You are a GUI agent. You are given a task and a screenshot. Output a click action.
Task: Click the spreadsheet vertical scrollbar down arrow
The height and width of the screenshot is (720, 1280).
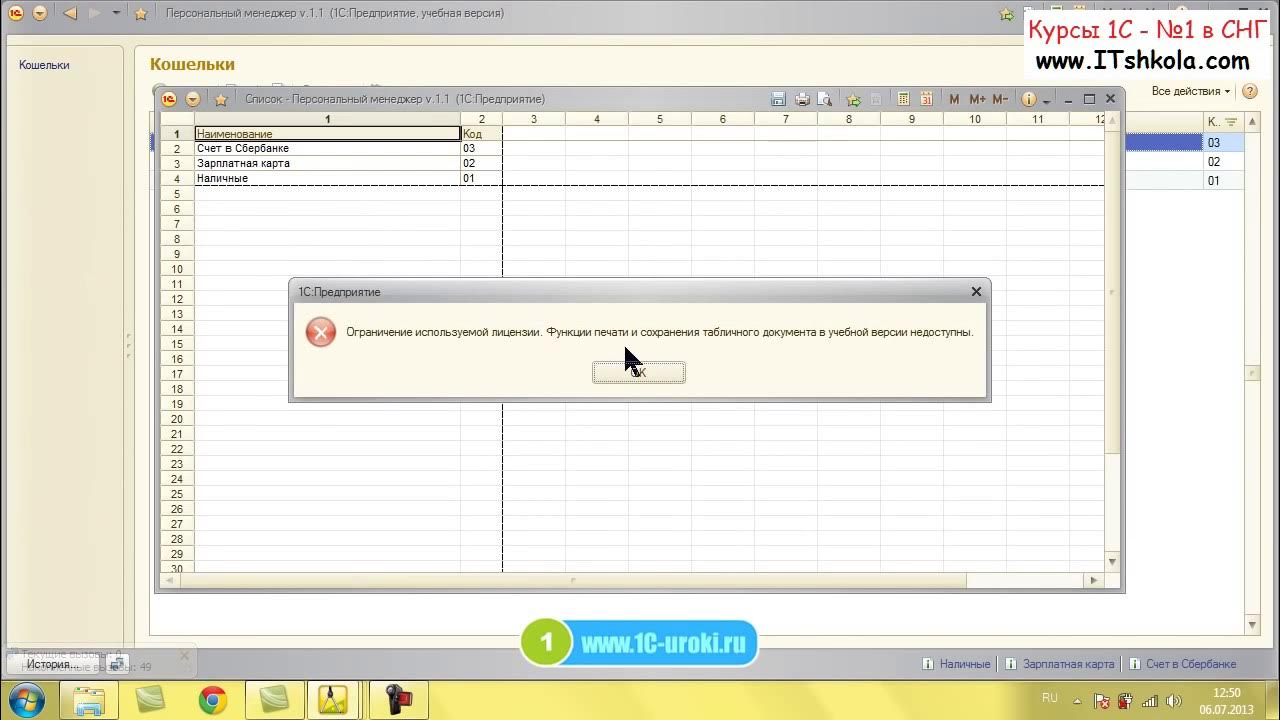pyautogui.click(x=1112, y=563)
